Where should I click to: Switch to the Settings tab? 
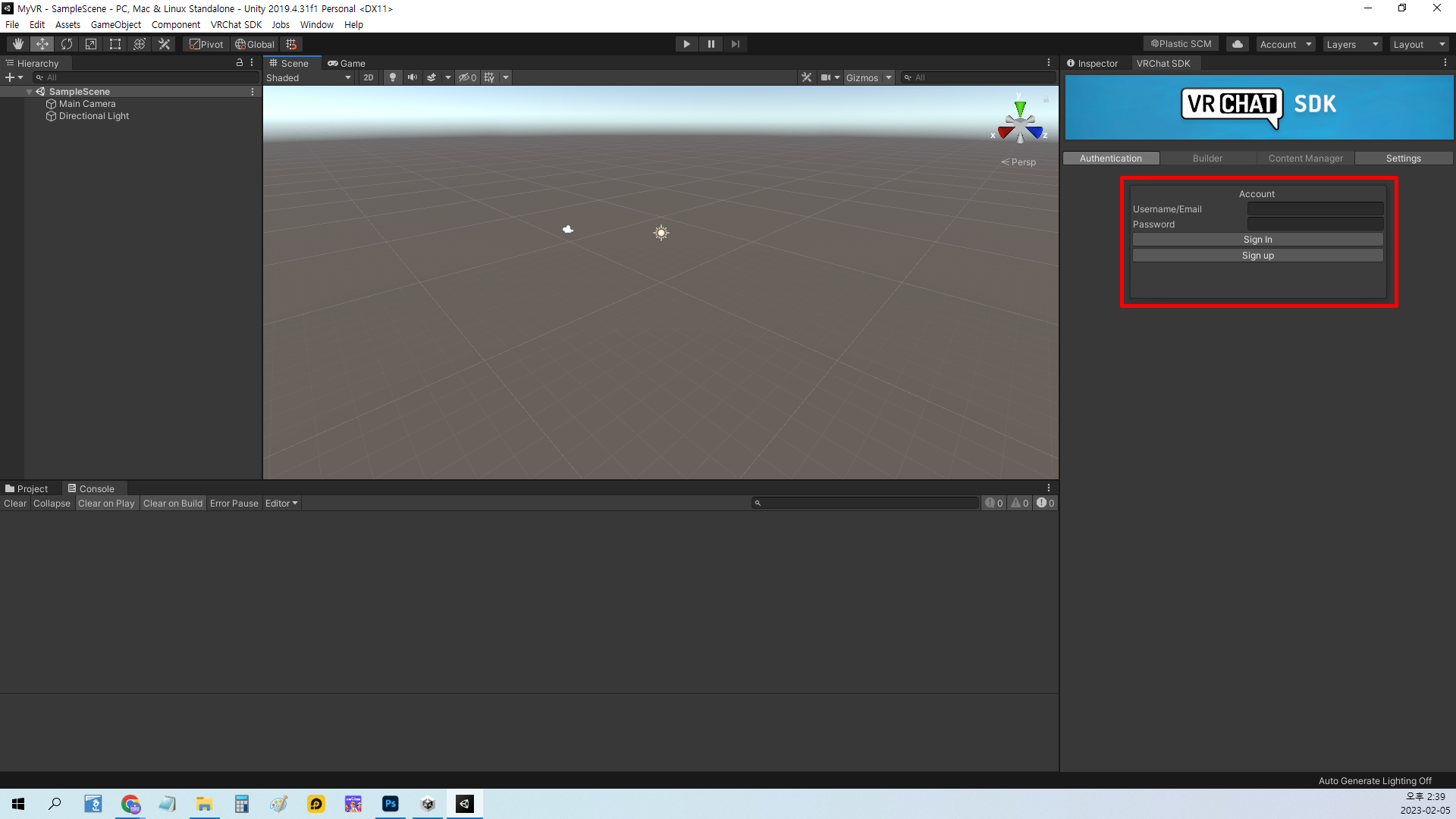[1403, 158]
